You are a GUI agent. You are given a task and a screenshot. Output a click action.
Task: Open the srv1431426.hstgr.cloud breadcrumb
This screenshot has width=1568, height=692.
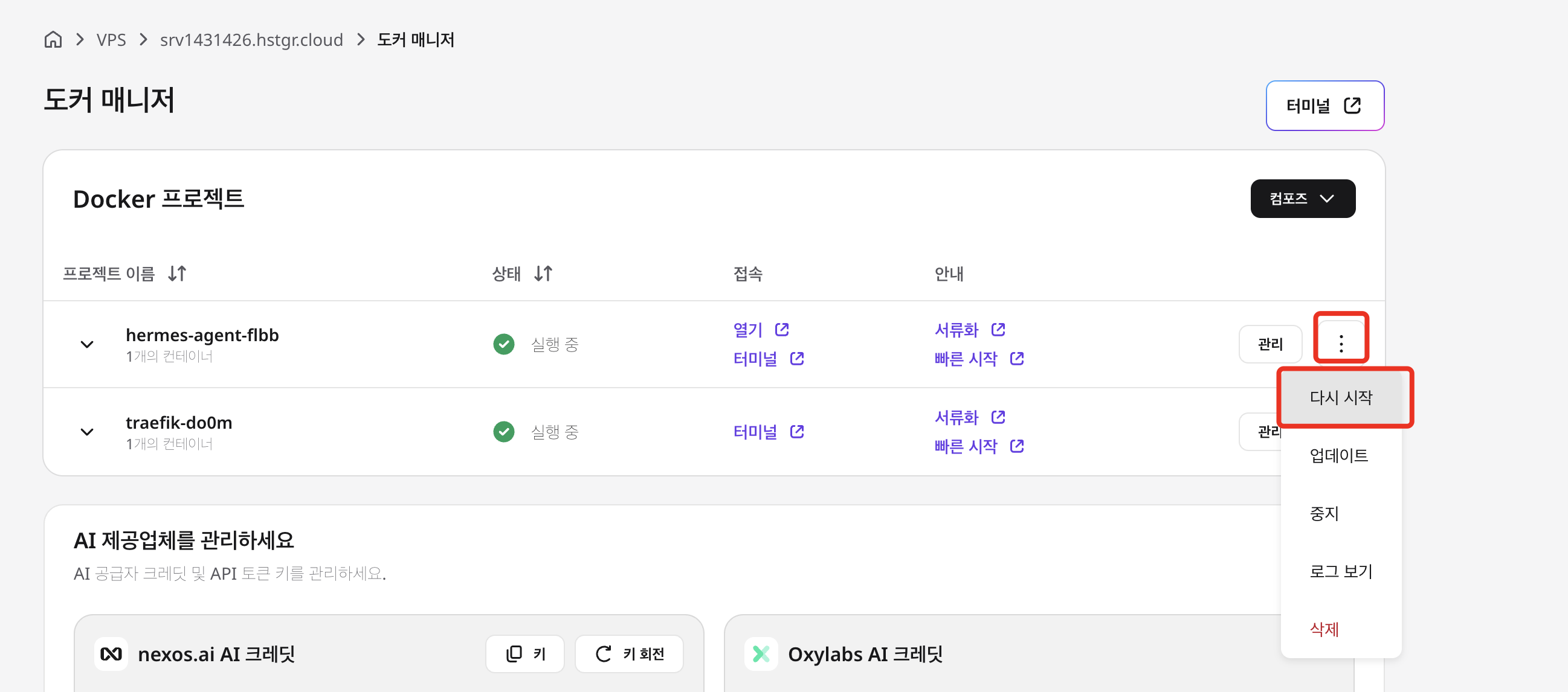click(x=251, y=39)
